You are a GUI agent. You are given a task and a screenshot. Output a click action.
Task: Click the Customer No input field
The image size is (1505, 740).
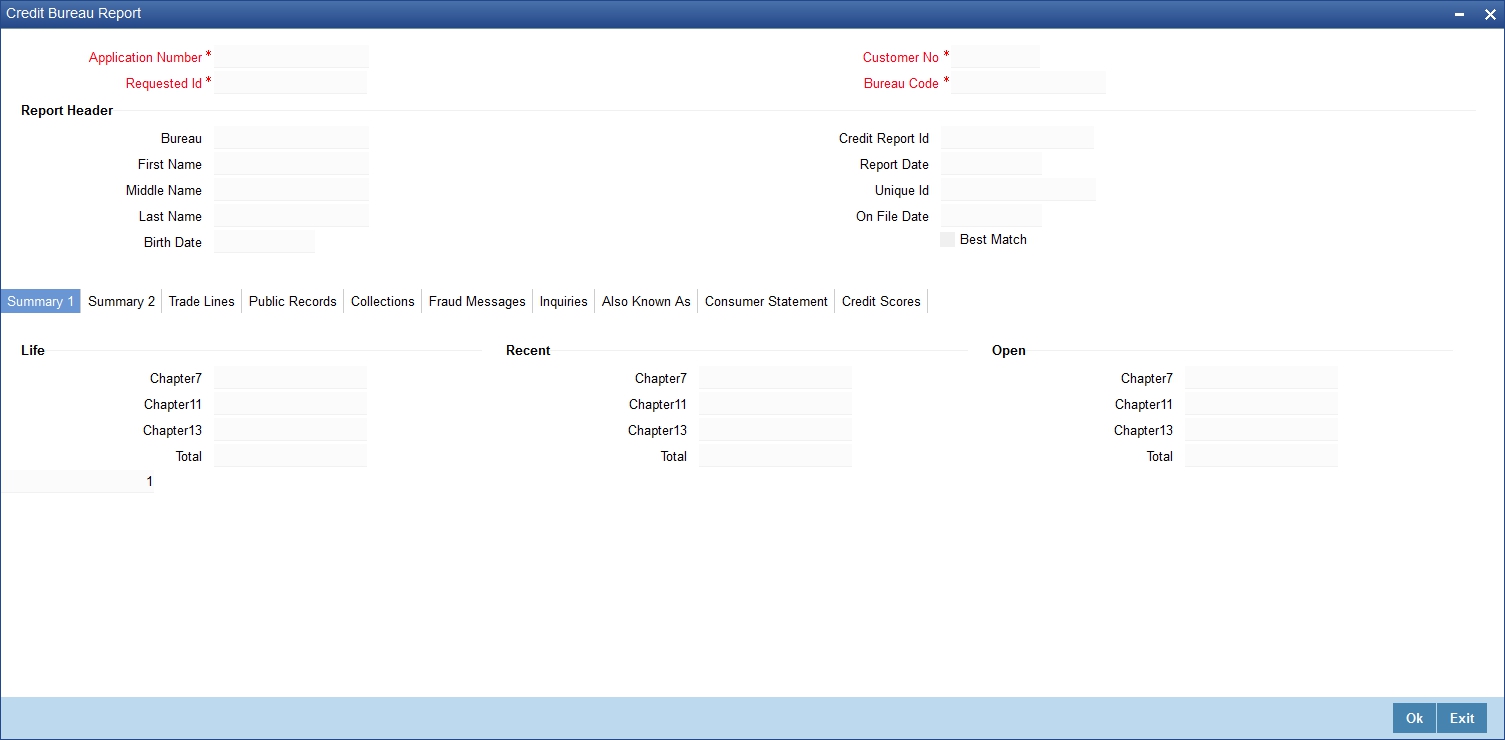click(x=996, y=57)
